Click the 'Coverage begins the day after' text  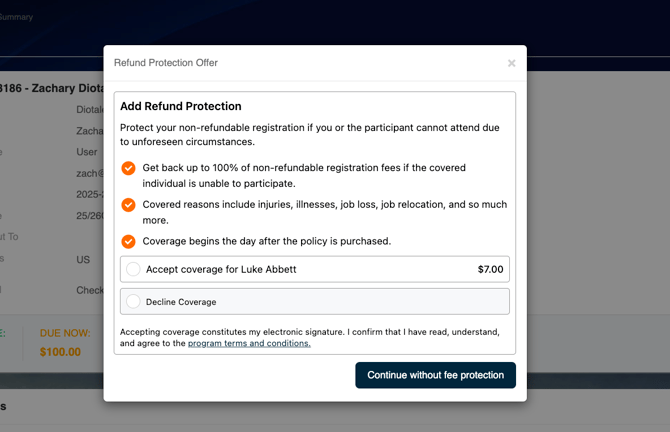point(267,241)
